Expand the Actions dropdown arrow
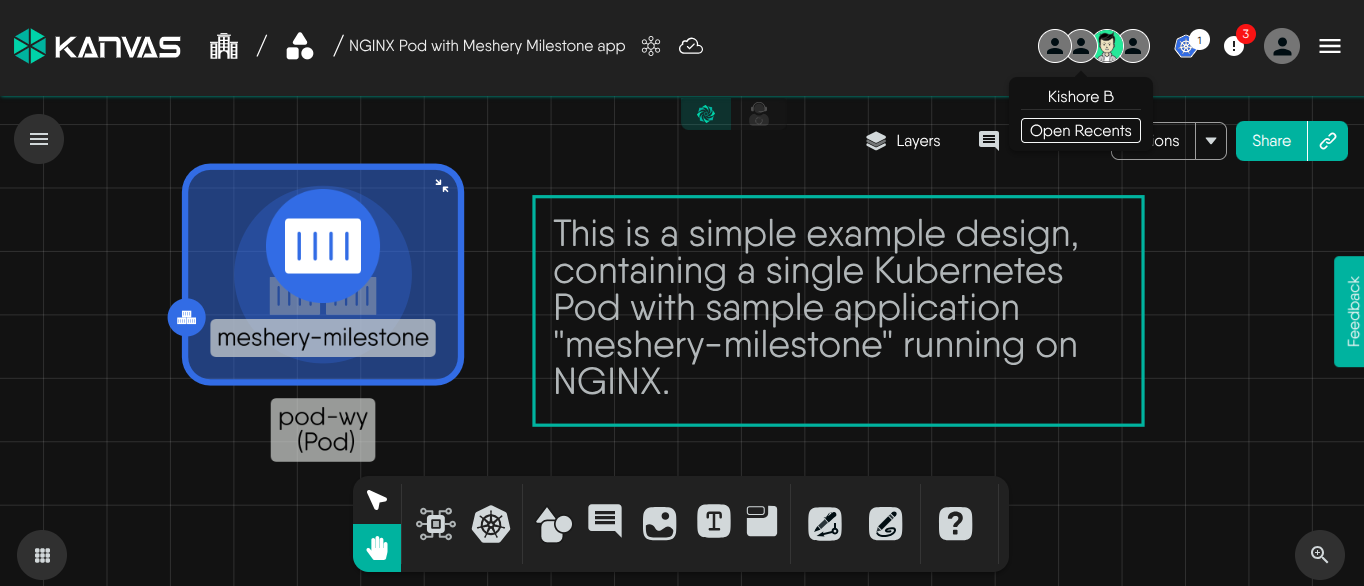This screenshot has height=586, width=1364. point(1211,141)
